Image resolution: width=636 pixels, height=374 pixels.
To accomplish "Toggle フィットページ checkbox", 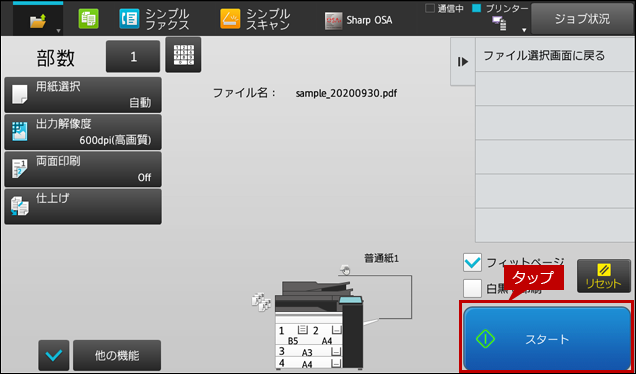I will pyautogui.click(x=473, y=263).
